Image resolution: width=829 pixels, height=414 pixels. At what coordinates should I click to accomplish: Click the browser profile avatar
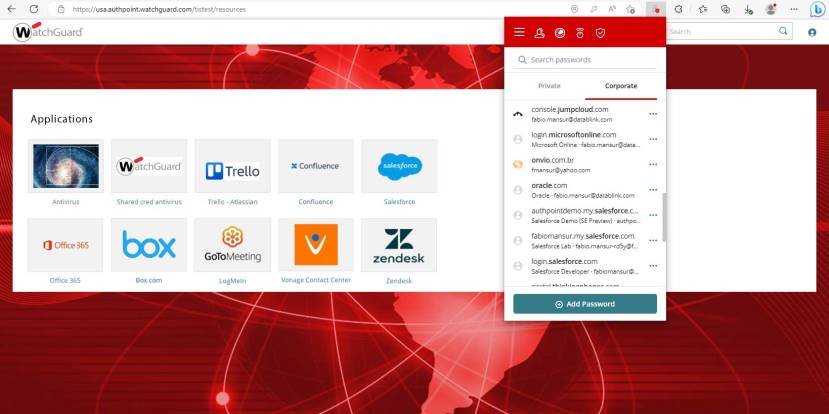(x=771, y=9)
